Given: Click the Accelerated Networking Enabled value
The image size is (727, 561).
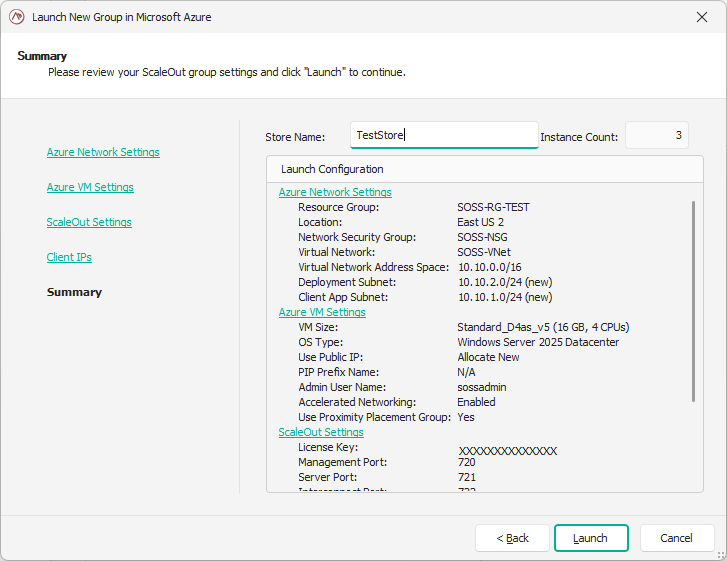Looking at the screenshot, I should tap(476, 402).
